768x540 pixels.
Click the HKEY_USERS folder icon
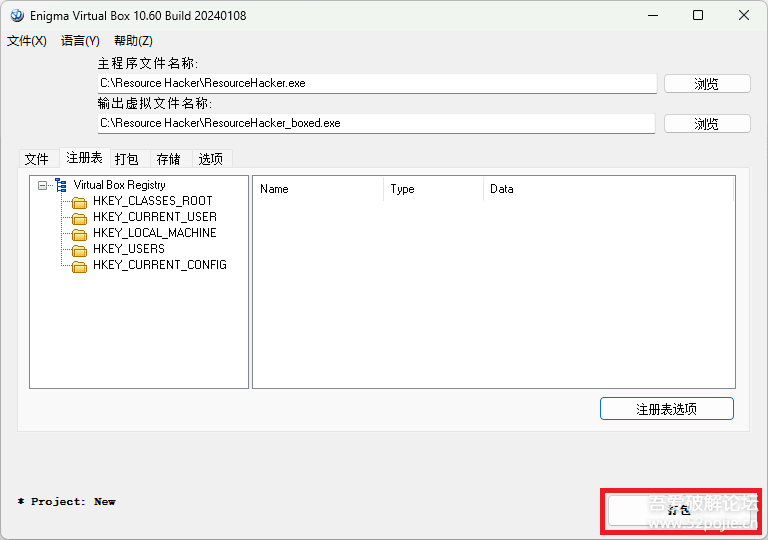tap(79, 250)
